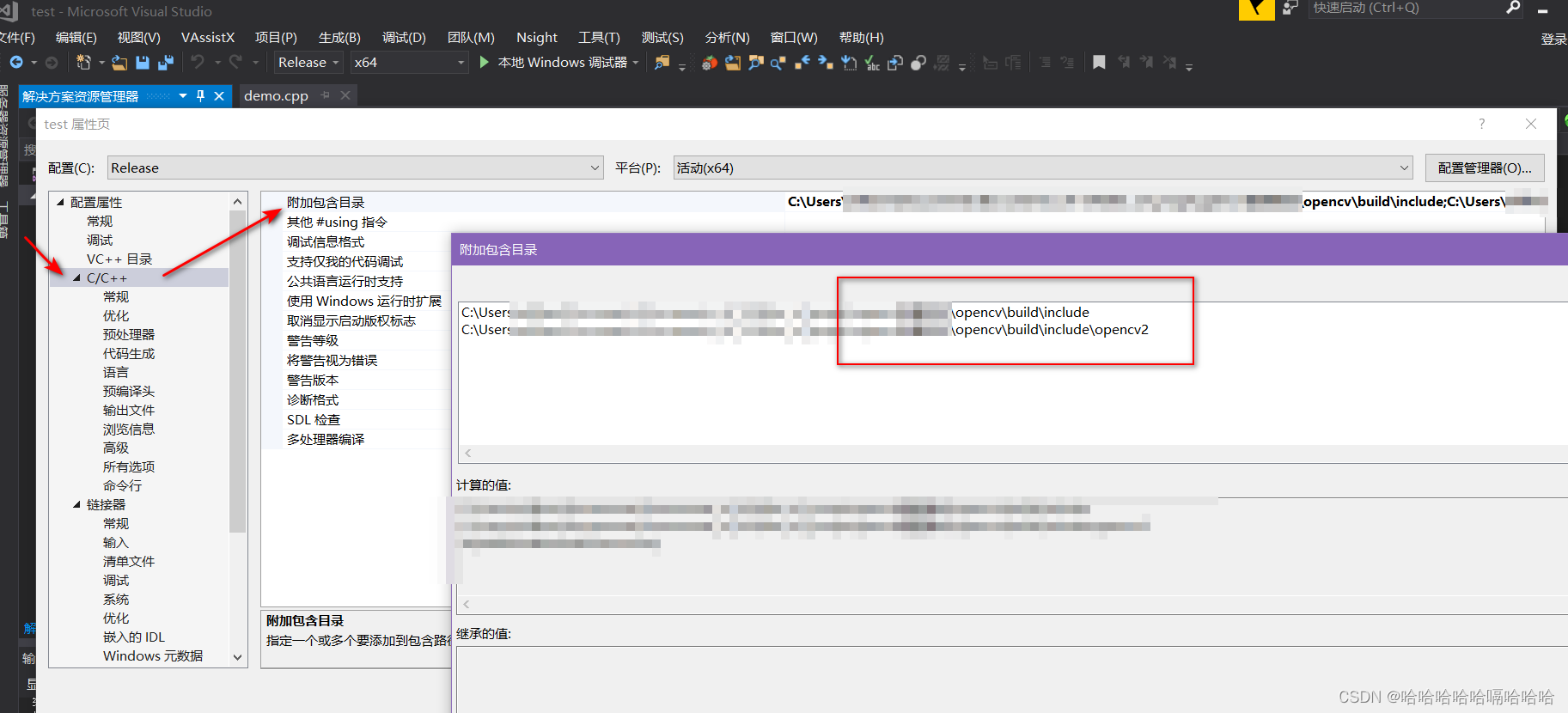The height and width of the screenshot is (713, 1568).
Task: Click the VAssistX two-spheres icon
Action: click(918, 62)
